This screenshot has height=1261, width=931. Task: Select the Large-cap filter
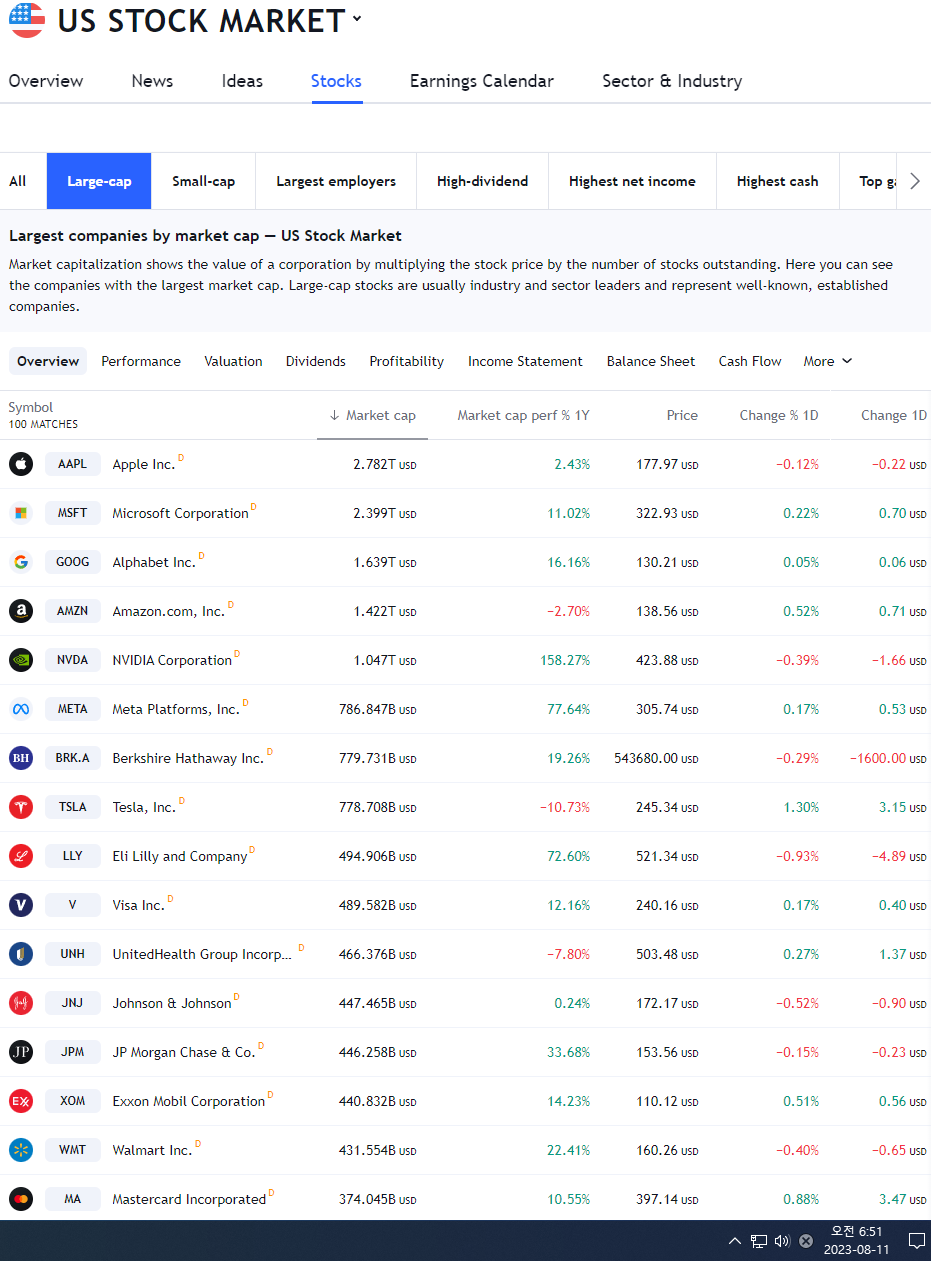pyautogui.click(x=99, y=181)
